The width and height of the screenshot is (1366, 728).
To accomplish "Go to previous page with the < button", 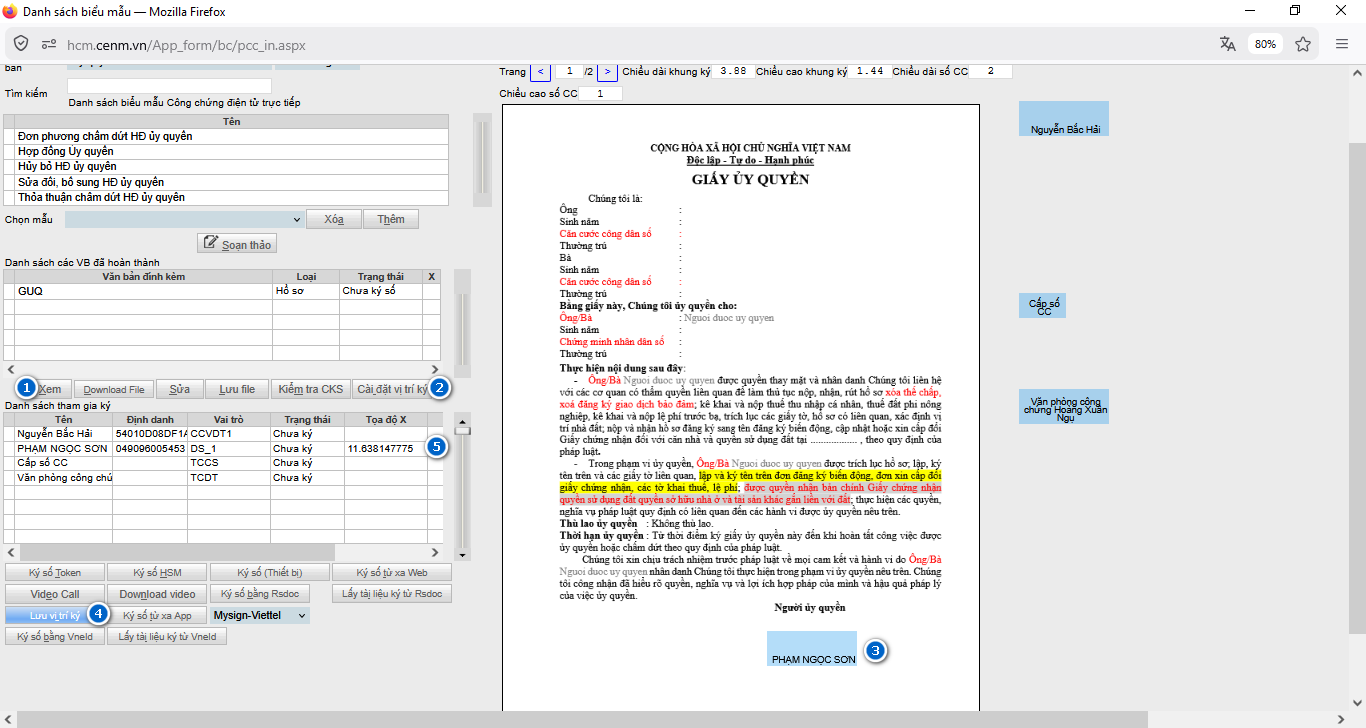I will click(540, 71).
